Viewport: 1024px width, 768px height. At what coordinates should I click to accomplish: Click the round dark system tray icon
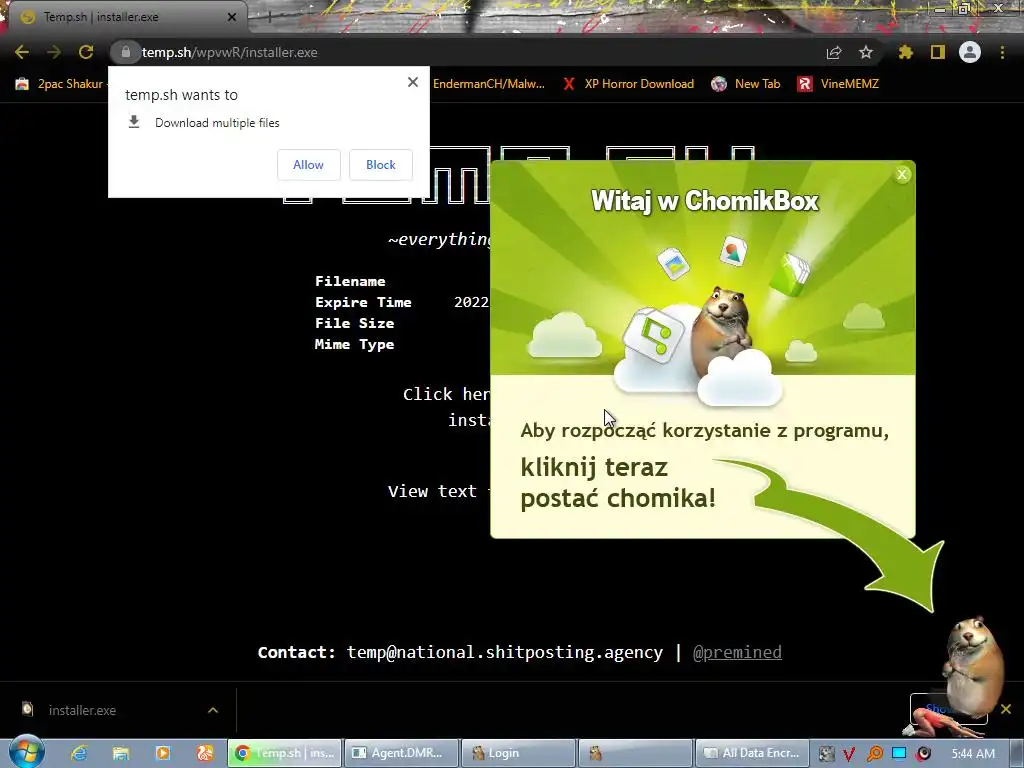tap(923, 754)
